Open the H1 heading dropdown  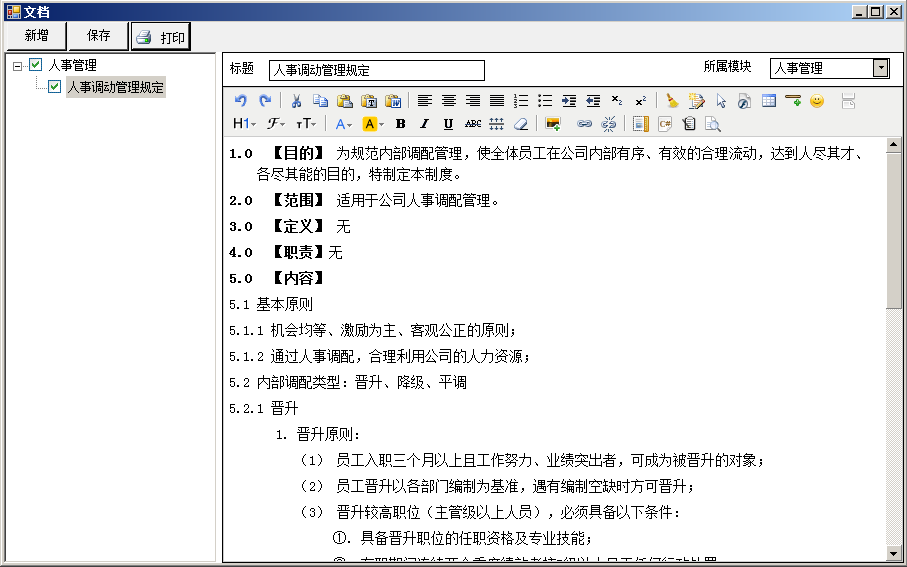click(244, 124)
